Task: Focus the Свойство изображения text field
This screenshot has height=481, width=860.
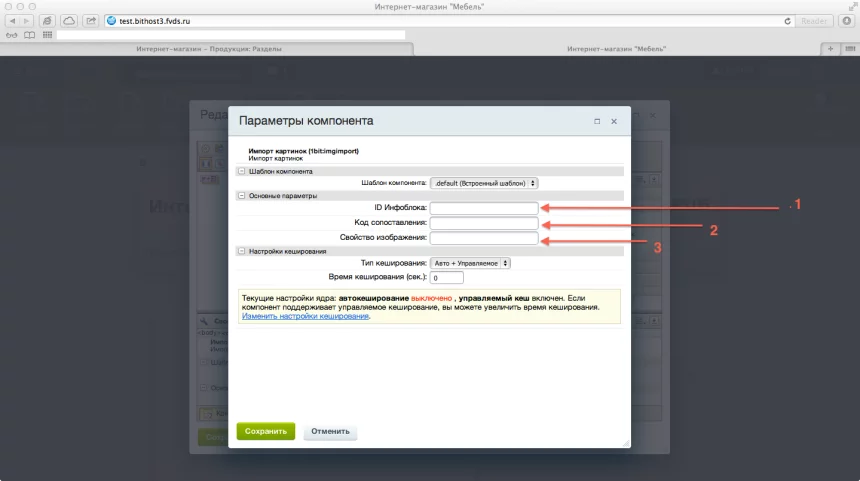Action: [484, 238]
